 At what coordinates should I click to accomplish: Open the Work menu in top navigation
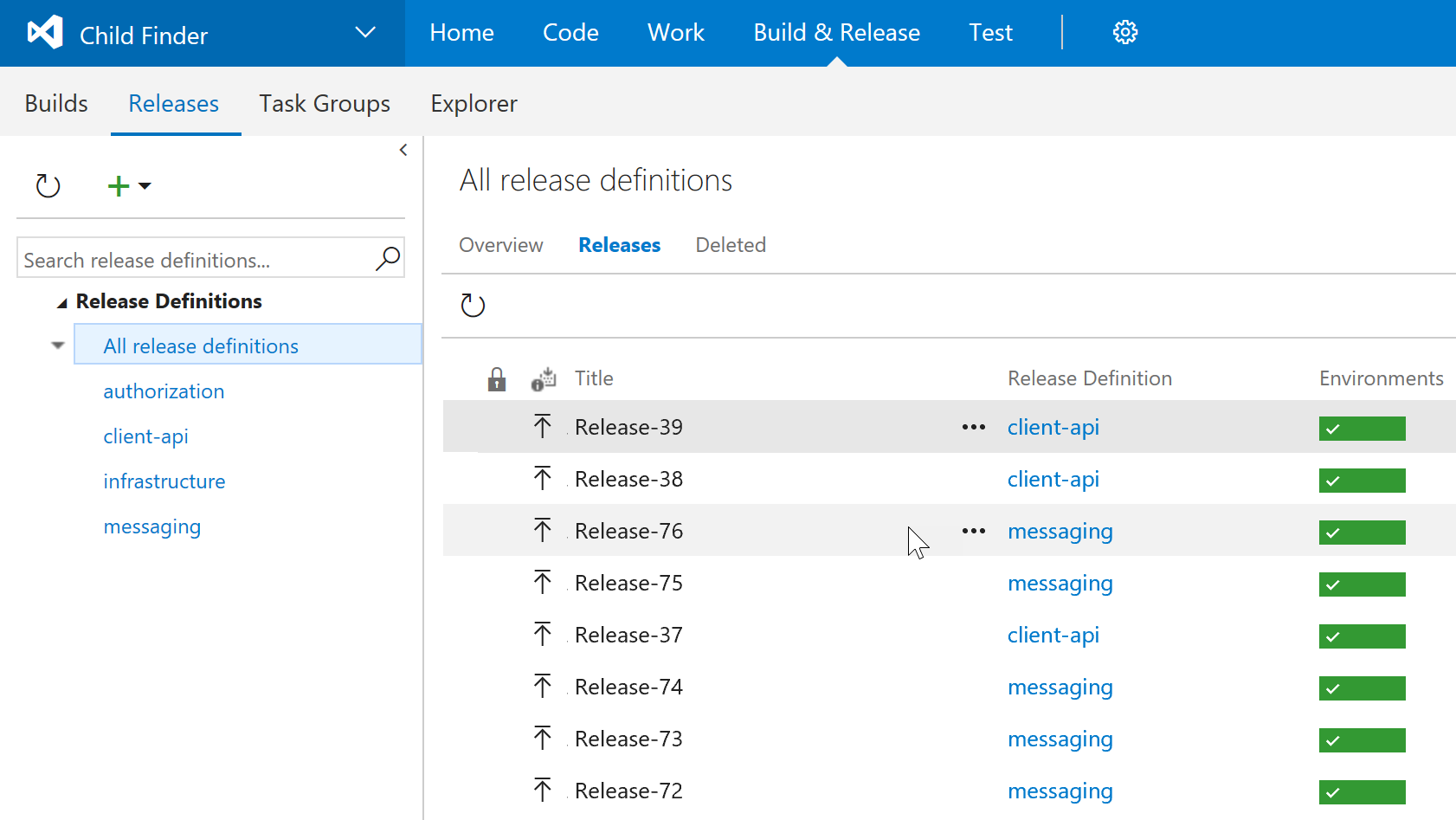click(x=675, y=33)
